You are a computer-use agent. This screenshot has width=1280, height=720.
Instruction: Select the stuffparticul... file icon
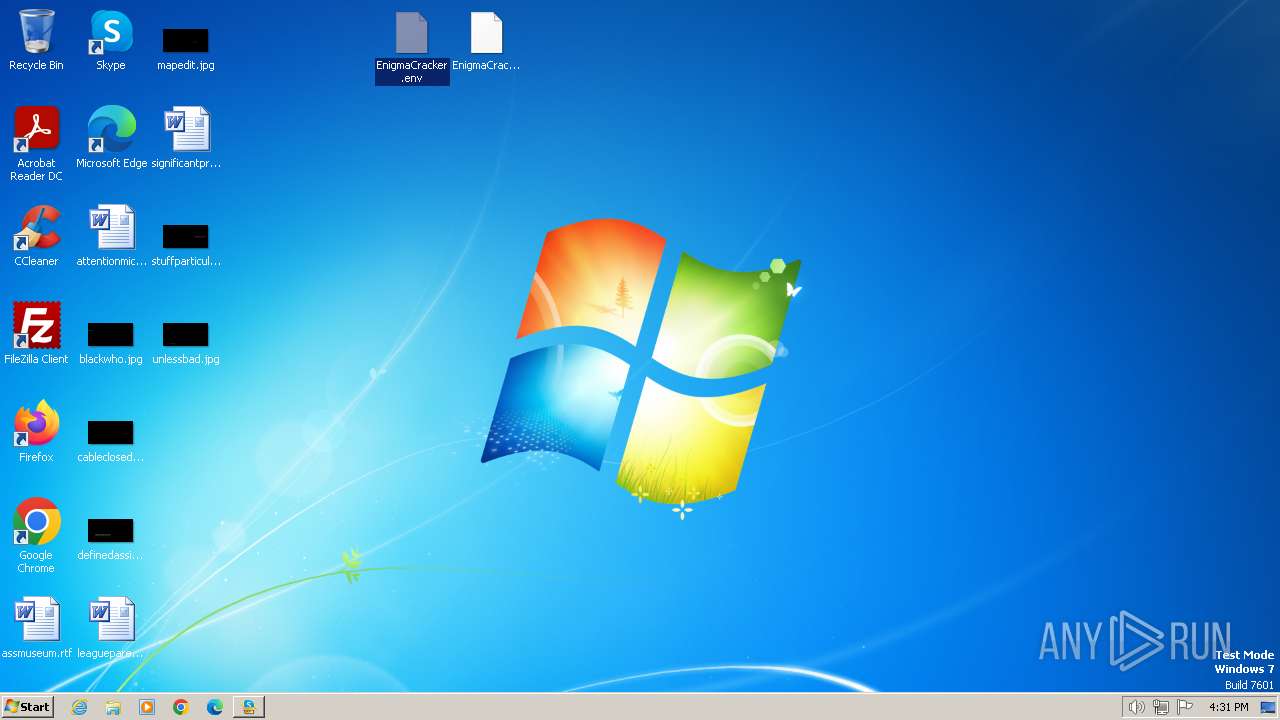tap(186, 243)
